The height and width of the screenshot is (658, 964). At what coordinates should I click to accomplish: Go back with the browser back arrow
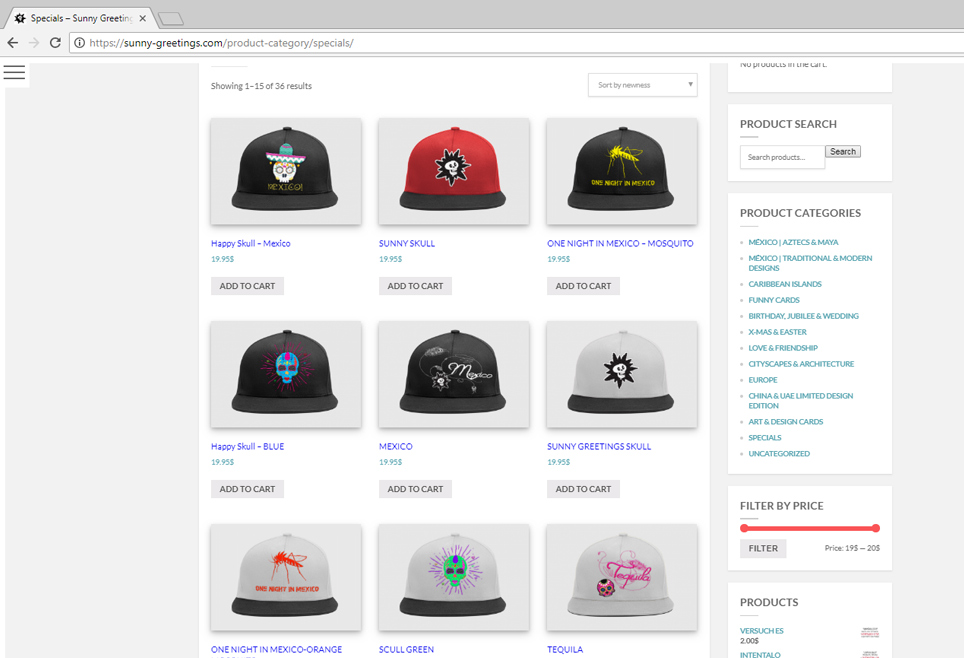[13, 42]
